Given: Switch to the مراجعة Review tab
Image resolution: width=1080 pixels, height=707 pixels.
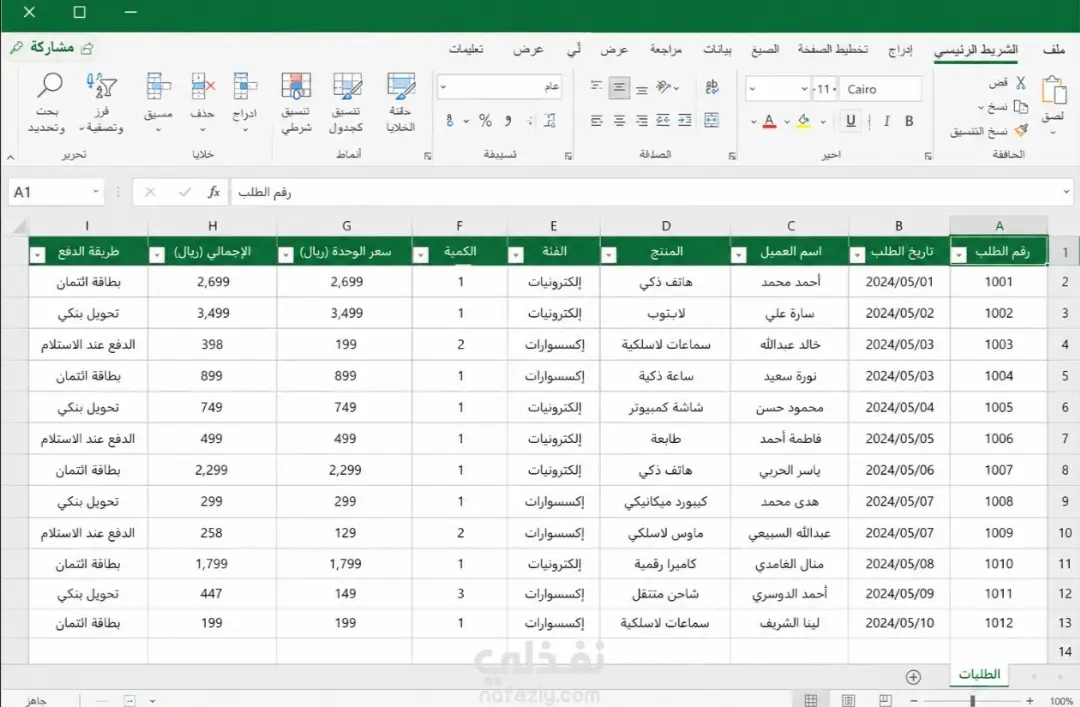Looking at the screenshot, I should click(665, 50).
